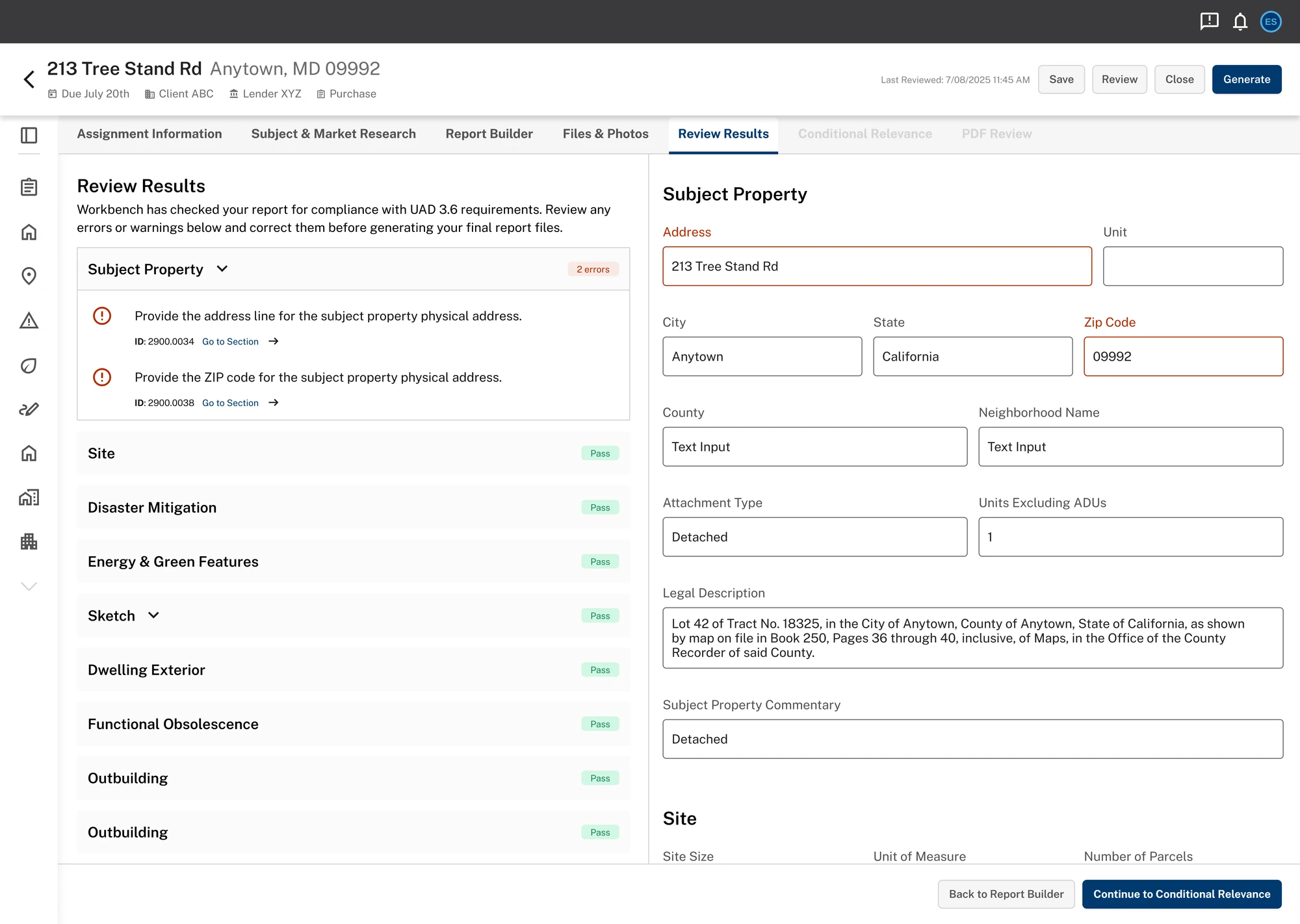The width and height of the screenshot is (1300, 924).
Task: Click inside the County text input
Action: pyautogui.click(x=814, y=446)
